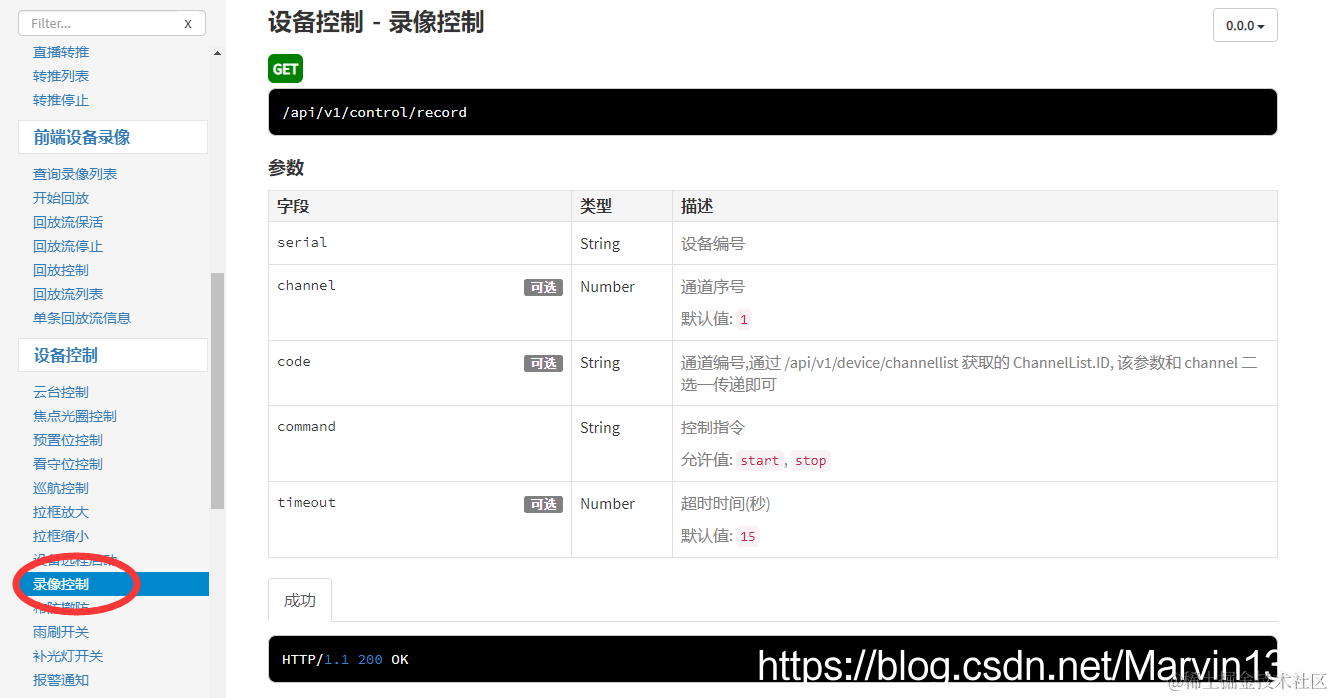Open the 直播转推 sidebar link
This screenshot has width=1334, height=698.
pyautogui.click(x=61, y=52)
